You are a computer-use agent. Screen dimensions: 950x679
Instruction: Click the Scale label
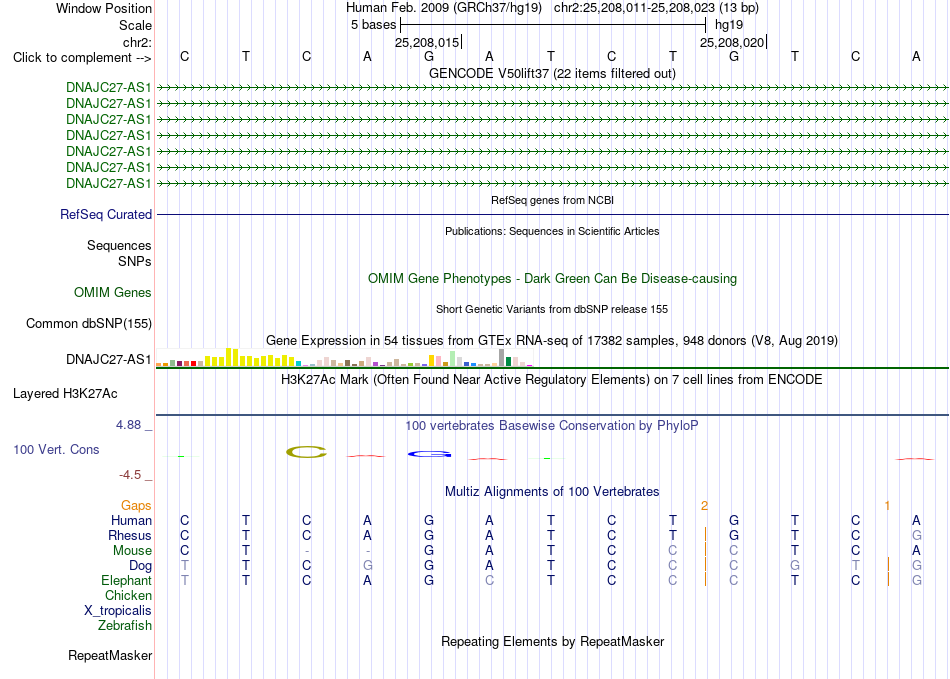[x=135, y=25]
